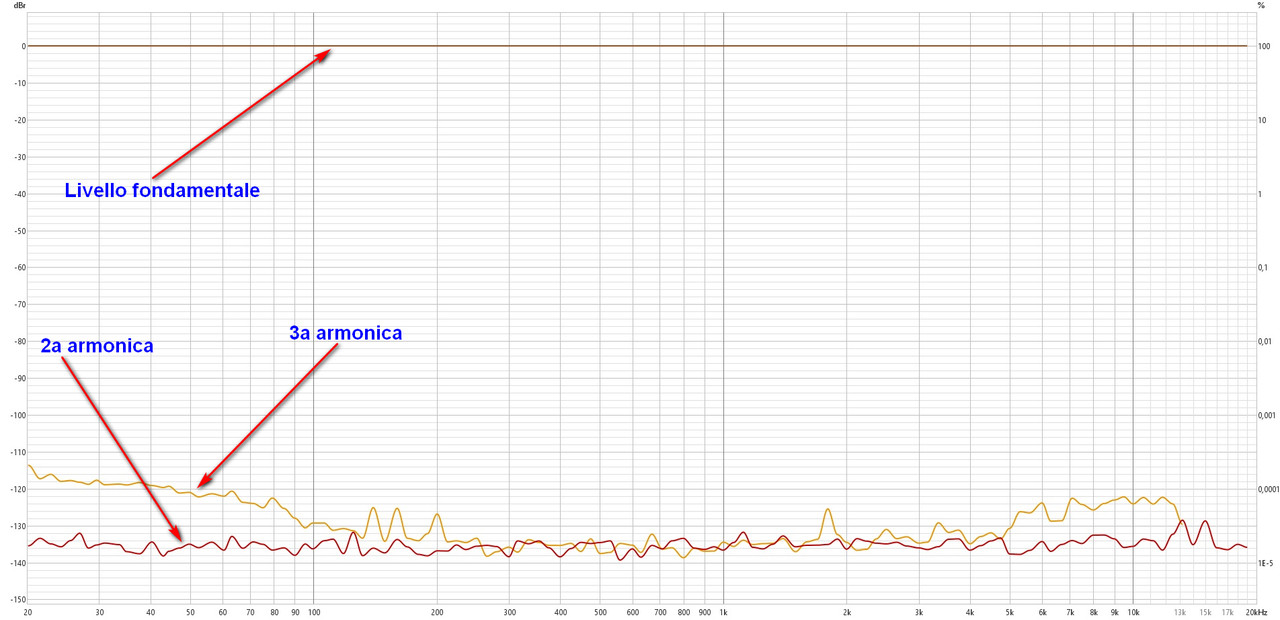
Task: Select the -50 tick on the dBr axis
Action: (18, 231)
